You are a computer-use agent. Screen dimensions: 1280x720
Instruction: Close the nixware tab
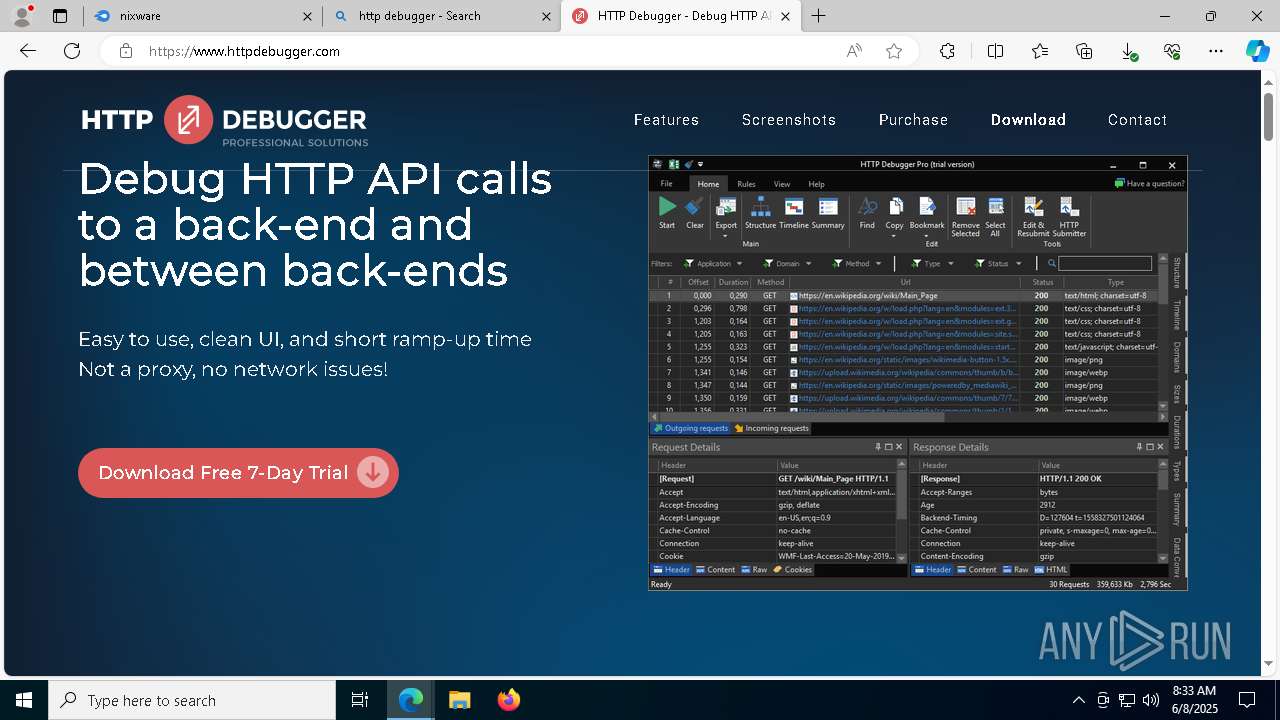coord(307,16)
